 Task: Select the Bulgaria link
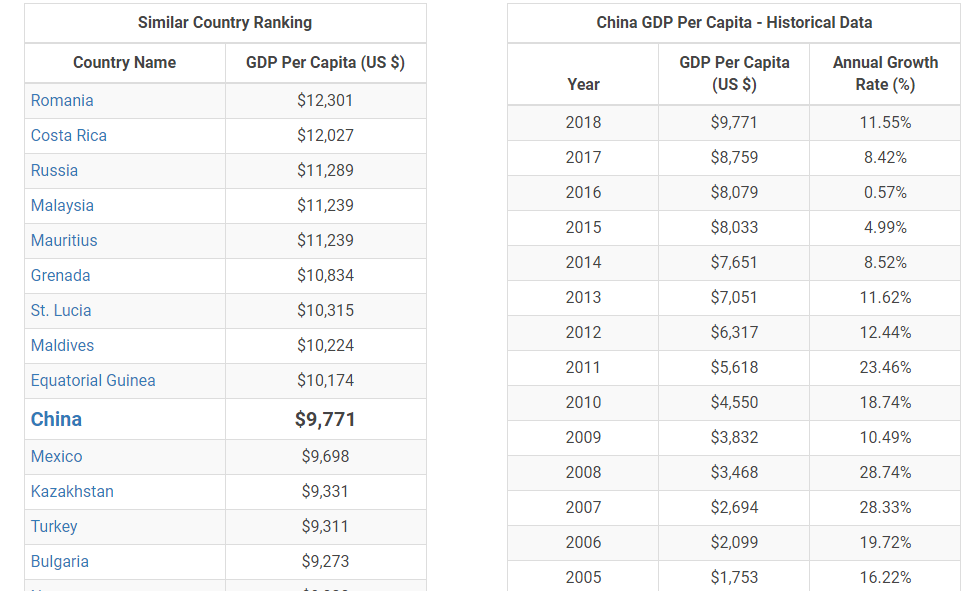60,561
